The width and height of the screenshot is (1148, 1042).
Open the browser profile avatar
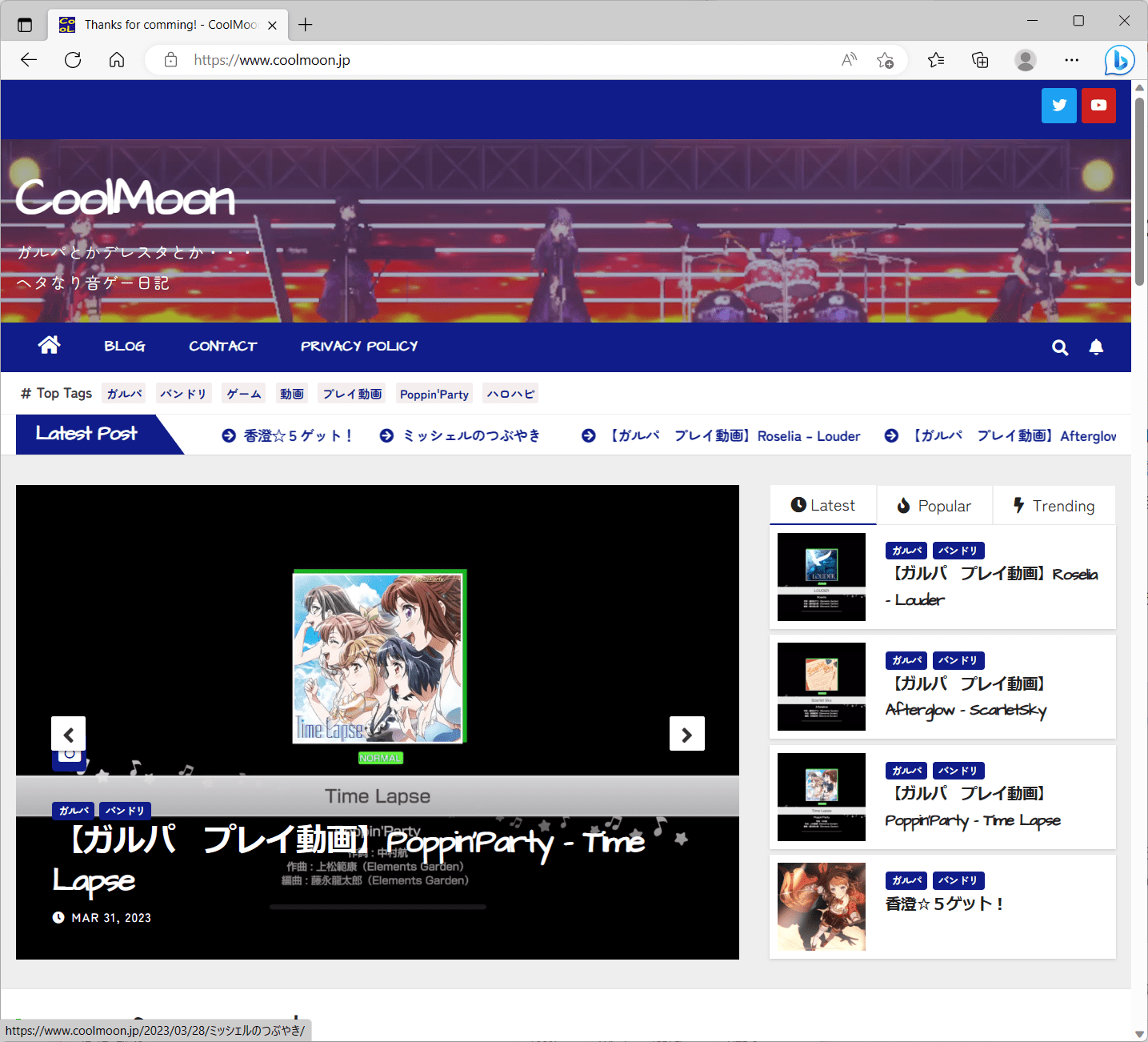[1025, 60]
